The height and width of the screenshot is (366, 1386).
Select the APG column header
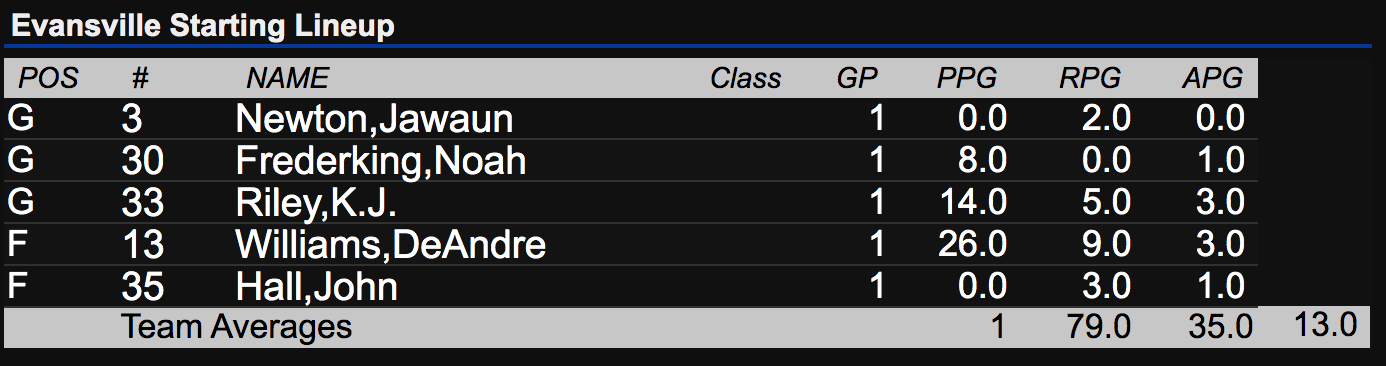click(x=1212, y=78)
